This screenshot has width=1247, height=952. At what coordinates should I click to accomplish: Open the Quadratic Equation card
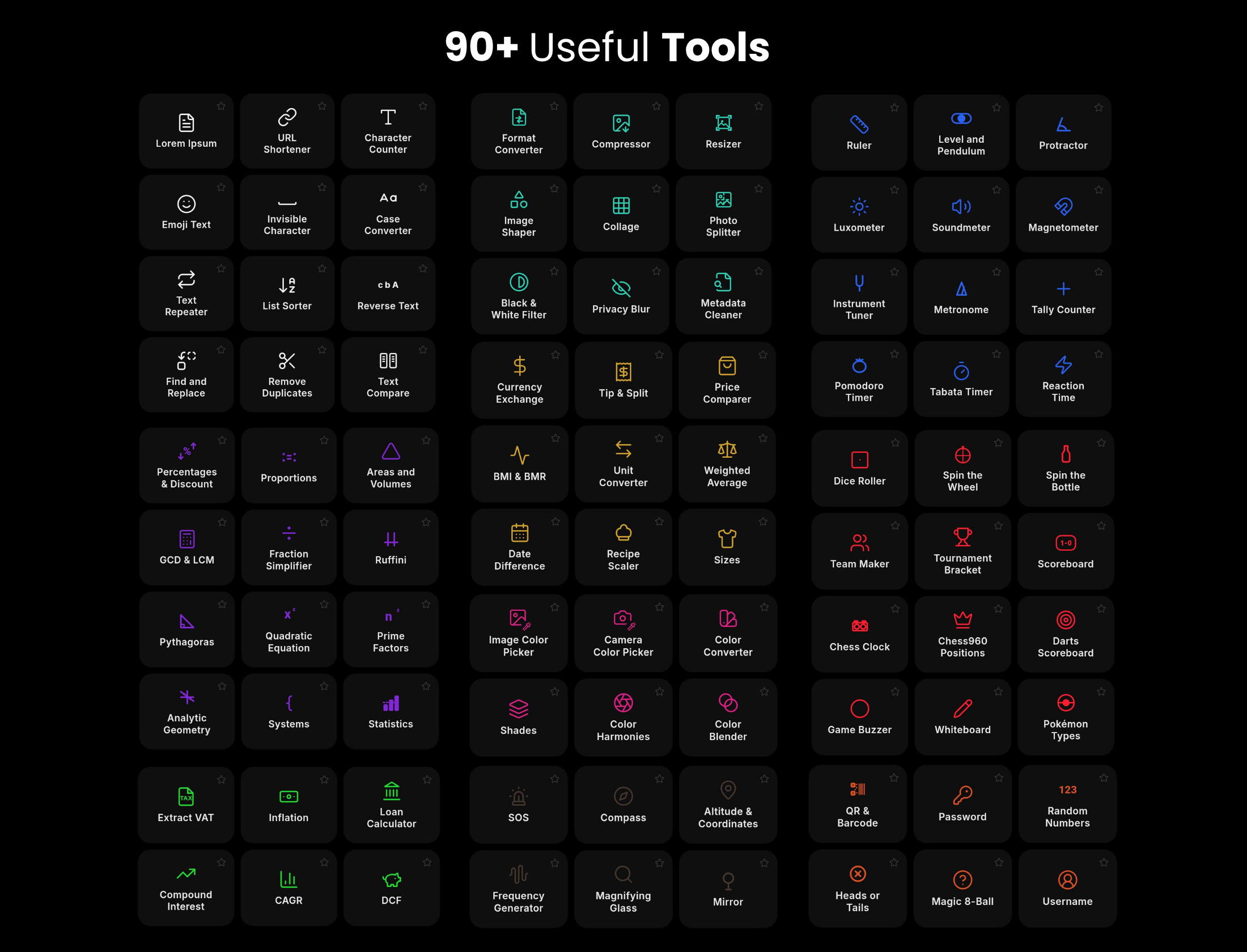pyautogui.click(x=289, y=630)
